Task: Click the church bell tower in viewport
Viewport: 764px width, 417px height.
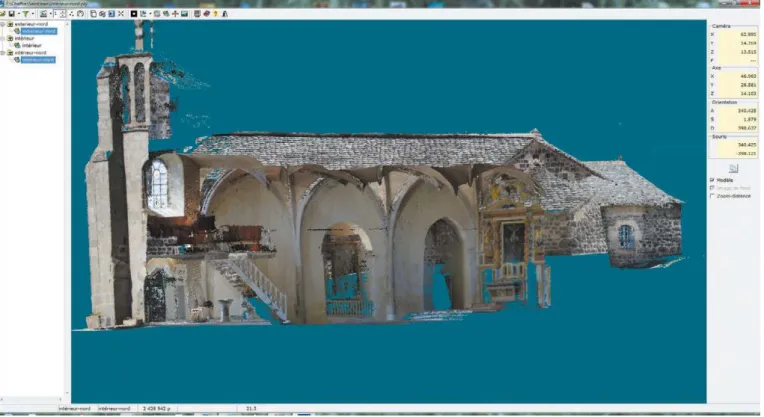Action: click(124, 185)
